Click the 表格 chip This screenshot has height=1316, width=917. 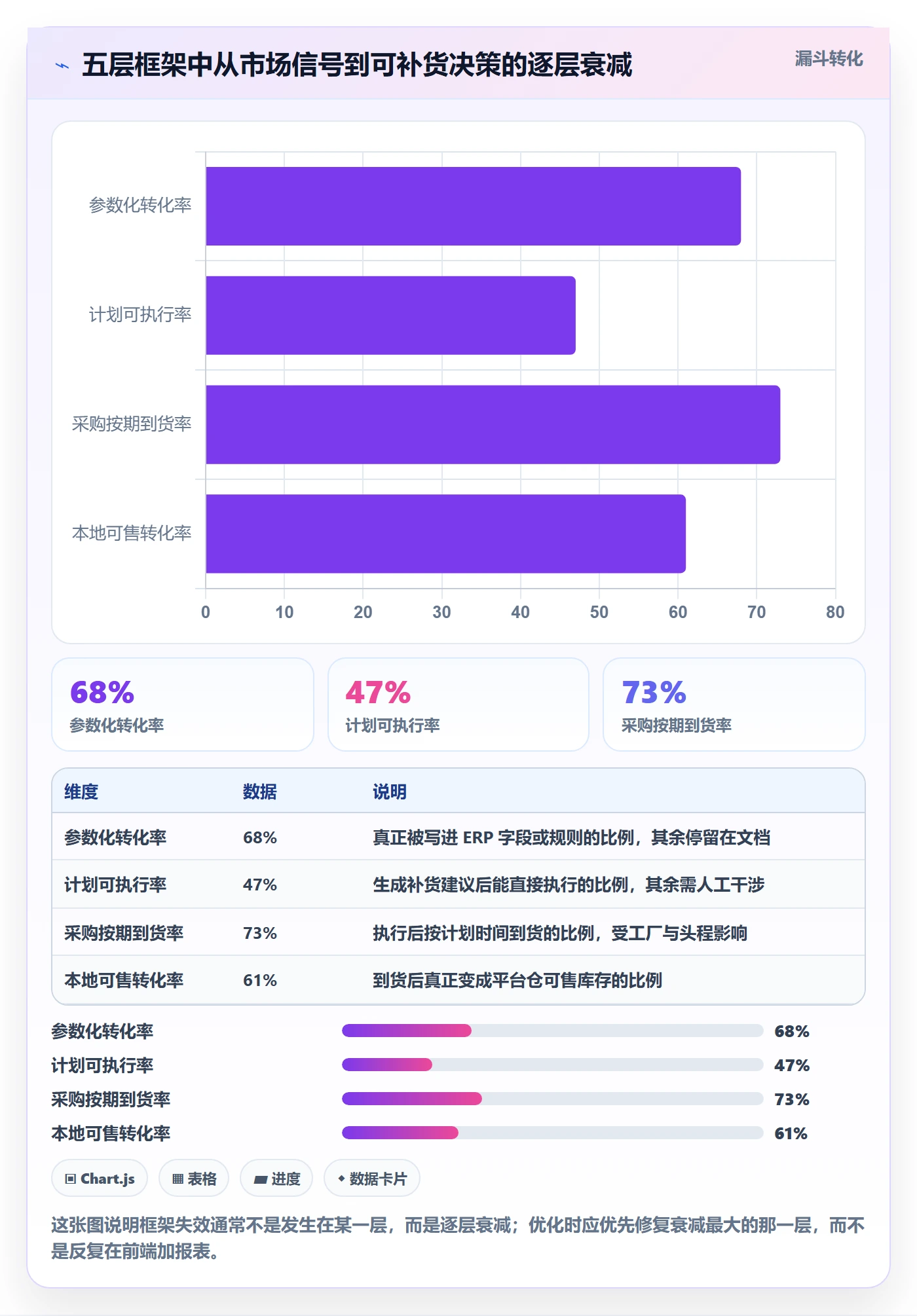[x=194, y=1179]
